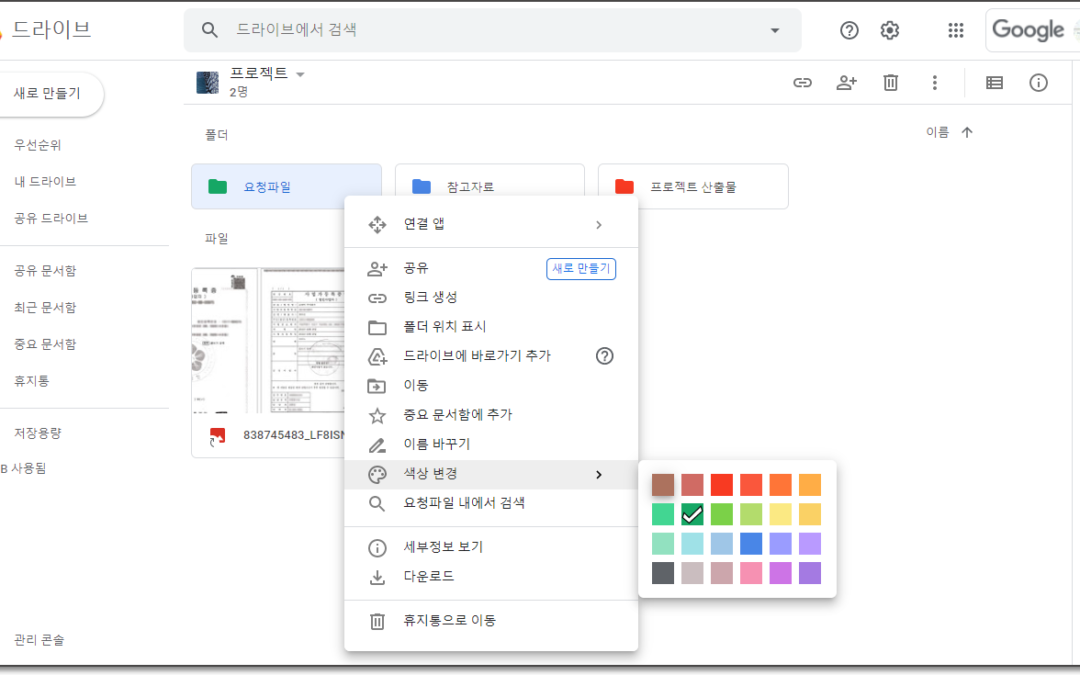Open the PDF file thumbnail preview
1080x675 pixels.
(x=268, y=341)
